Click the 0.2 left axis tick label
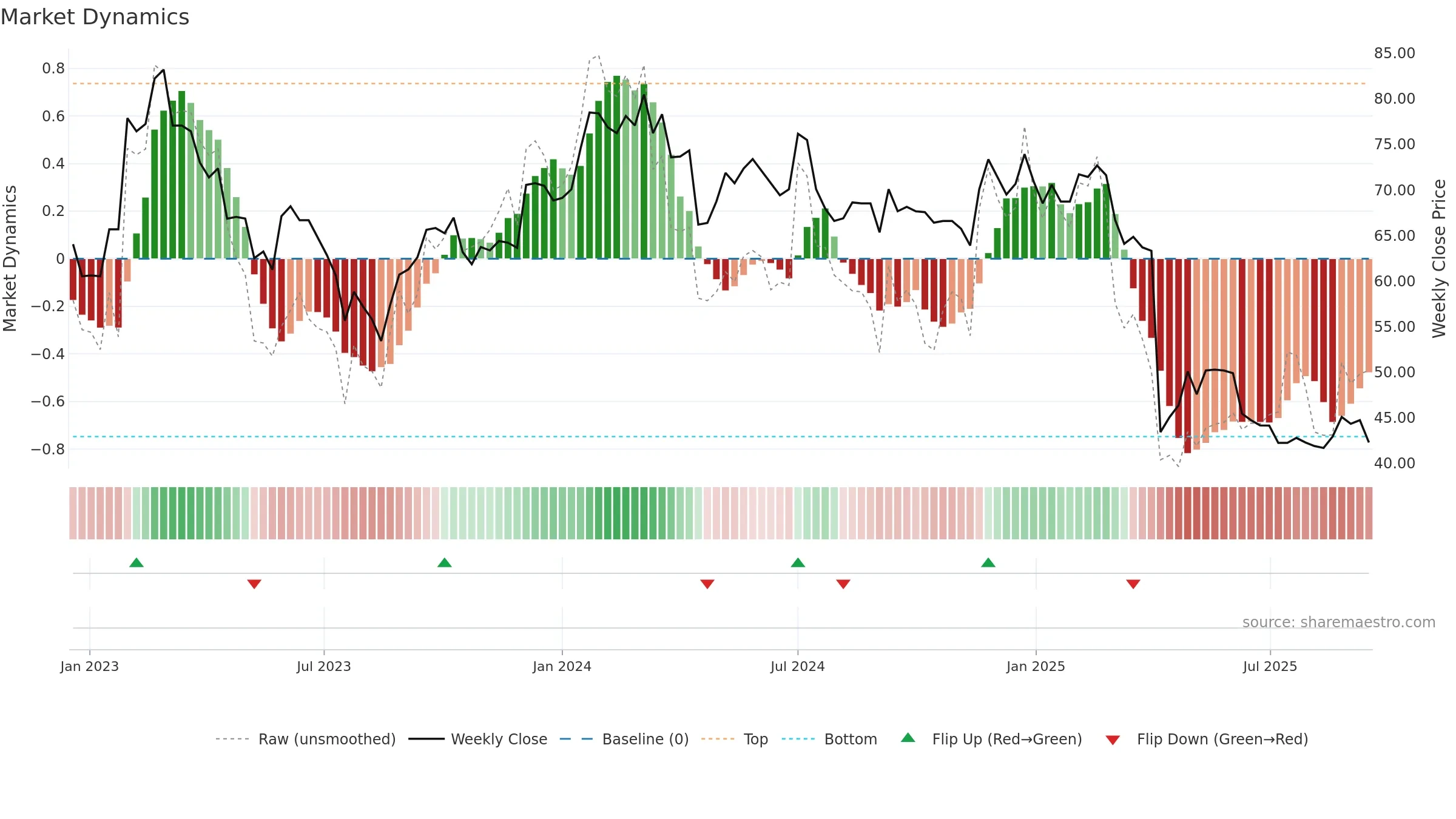The height and width of the screenshot is (819, 1456). [x=53, y=211]
